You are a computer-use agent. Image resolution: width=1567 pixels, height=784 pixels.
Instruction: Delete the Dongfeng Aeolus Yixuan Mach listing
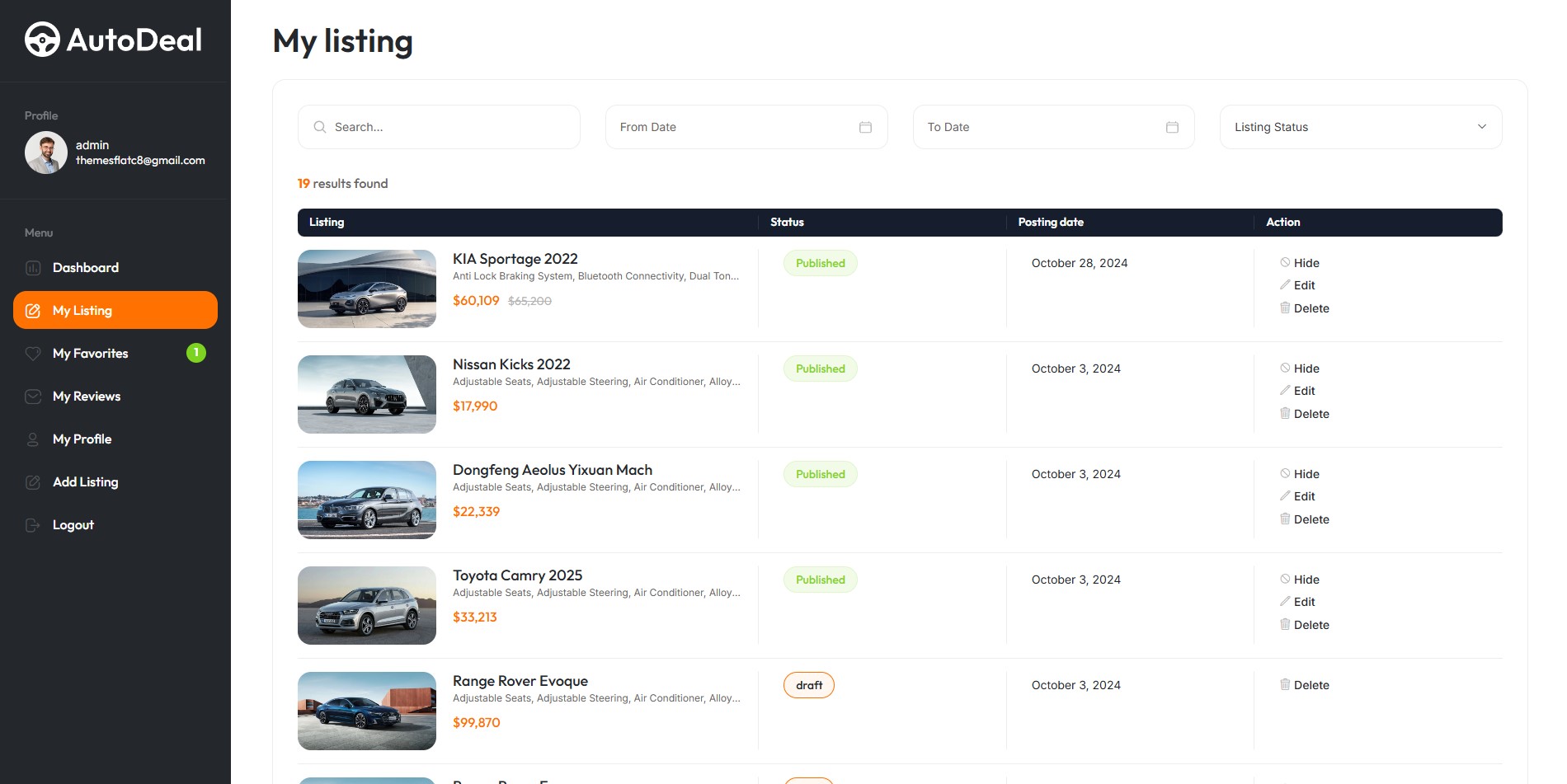click(1305, 519)
